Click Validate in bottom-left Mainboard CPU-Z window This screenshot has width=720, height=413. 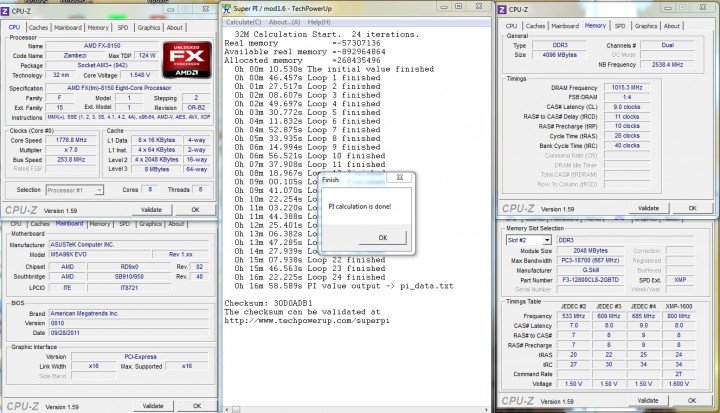click(x=153, y=406)
